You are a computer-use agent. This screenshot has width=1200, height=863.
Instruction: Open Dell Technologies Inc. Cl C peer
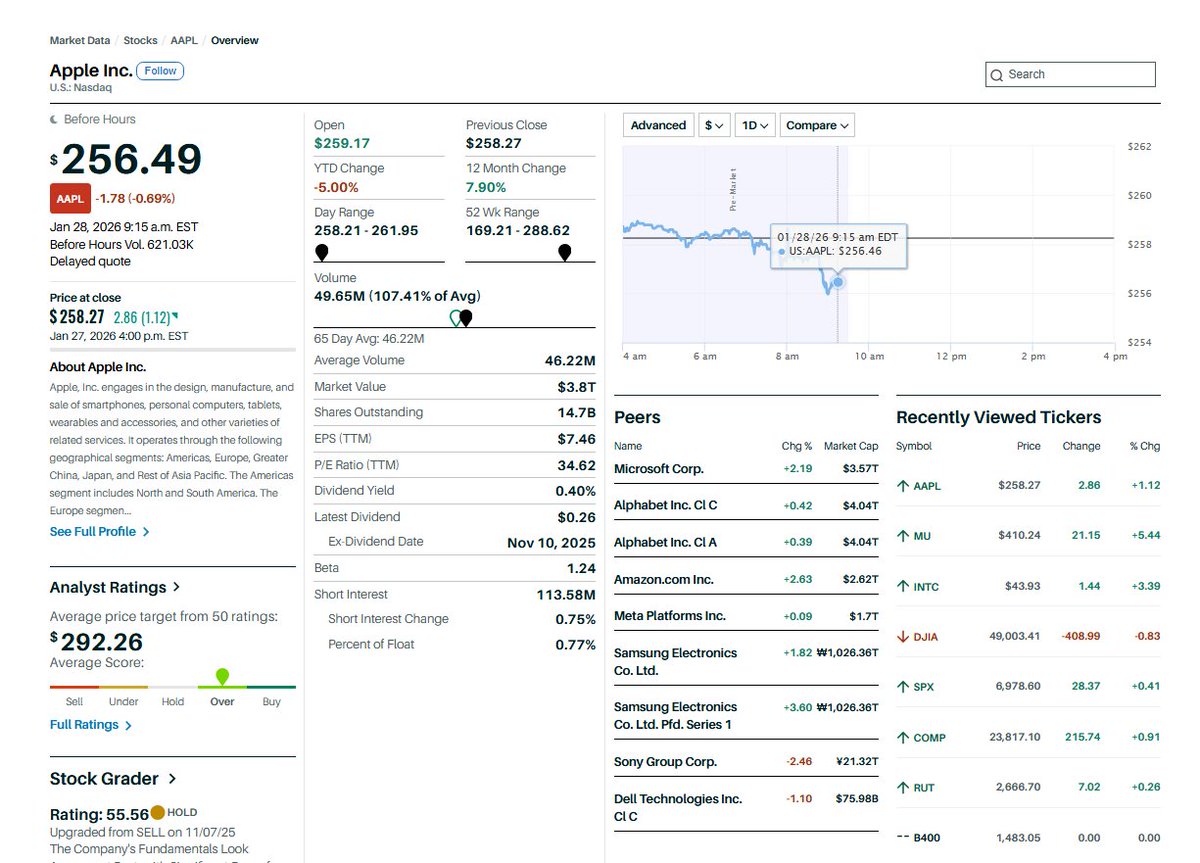[x=678, y=808]
